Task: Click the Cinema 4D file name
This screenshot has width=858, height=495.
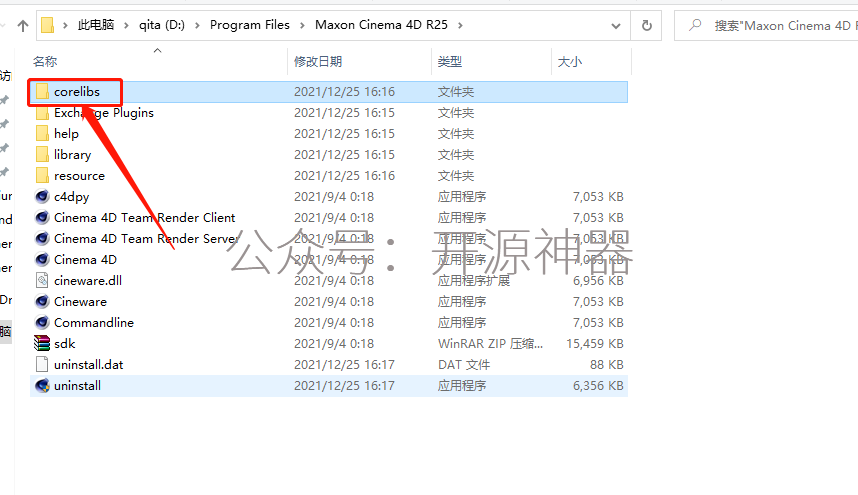Action: pyautogui.click(x=85, y=259)
